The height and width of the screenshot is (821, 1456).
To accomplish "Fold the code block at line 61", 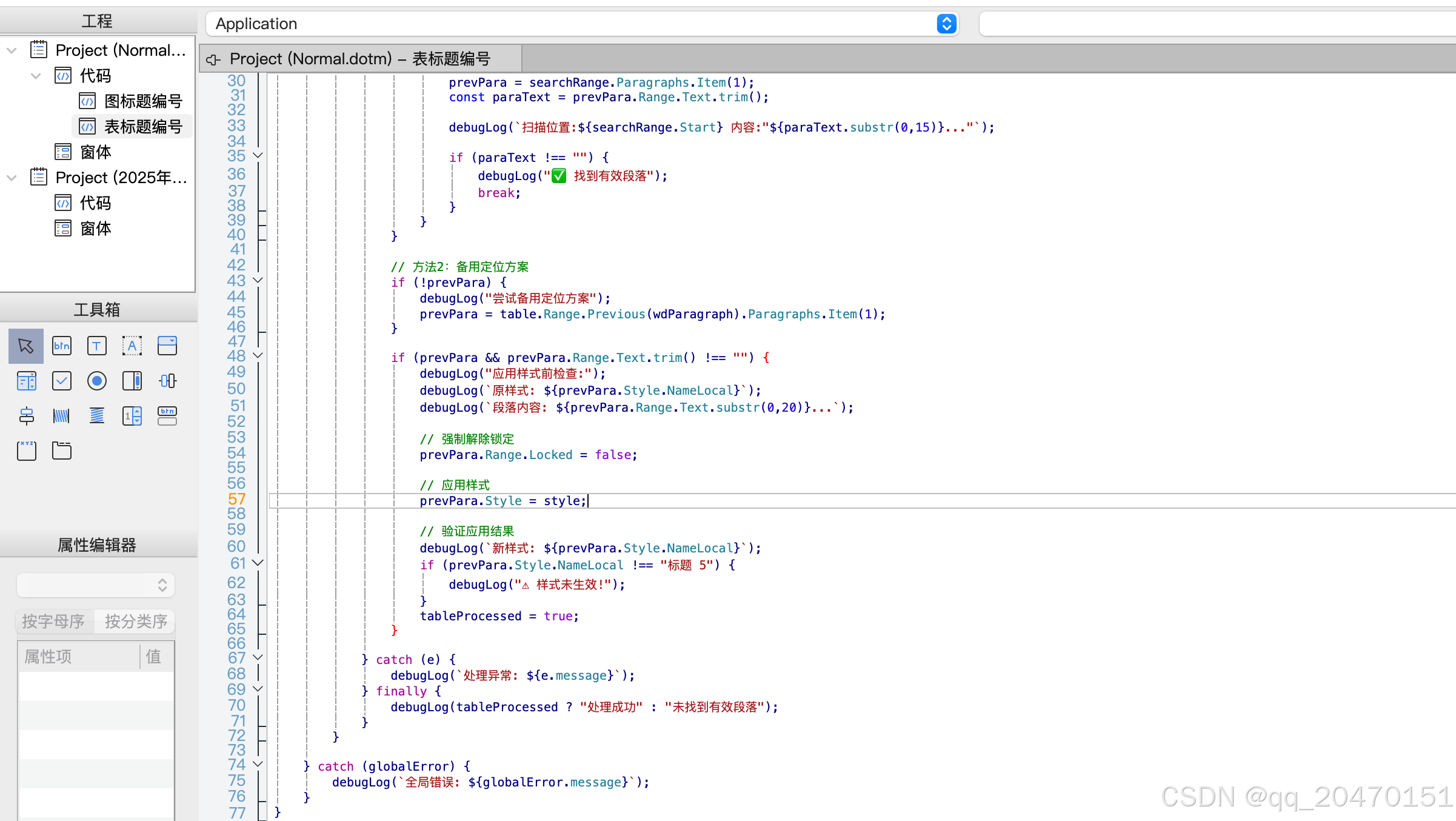I will pyautogui.click(x=258, y=563).
